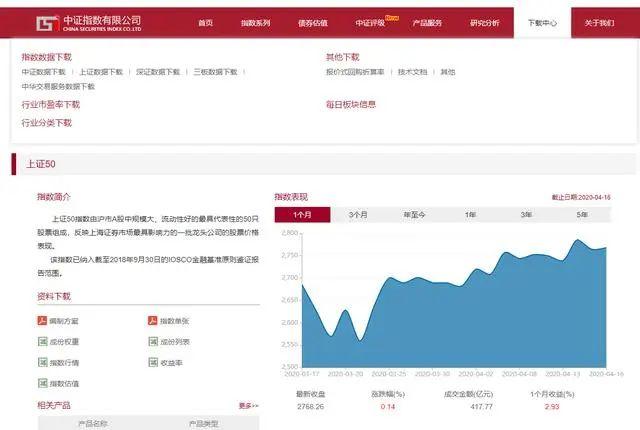The image size is (640, 430).
Task: Open the 中证评级 menu
Action: tap(370, 23)
